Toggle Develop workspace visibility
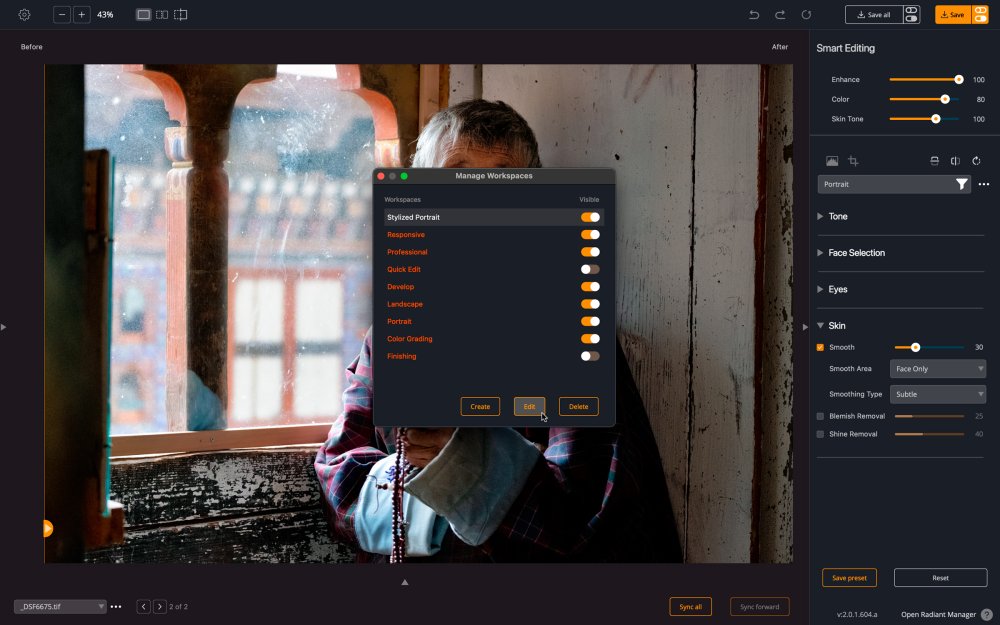1000x625 pixels. (590, 286)
